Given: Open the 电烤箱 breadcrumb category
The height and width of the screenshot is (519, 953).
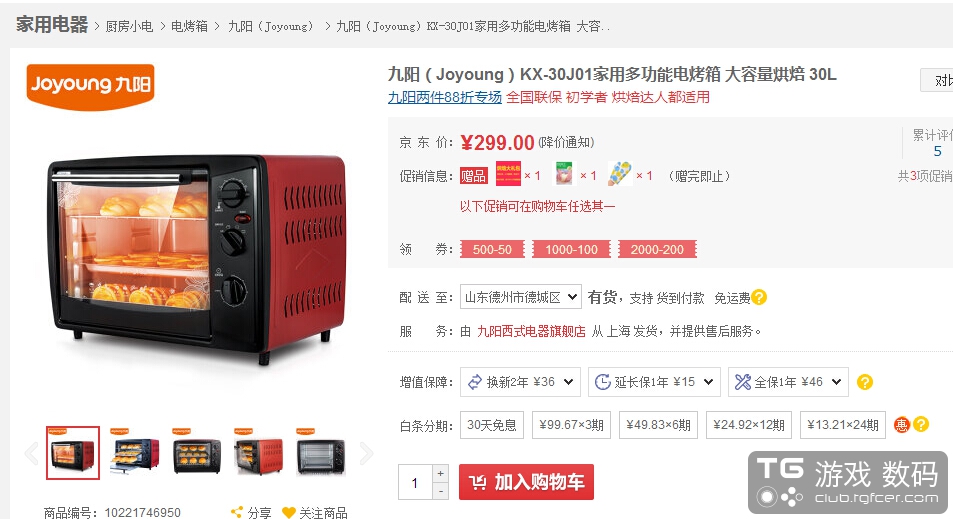Looking at the screenshot, I should (x=189, y=26).
